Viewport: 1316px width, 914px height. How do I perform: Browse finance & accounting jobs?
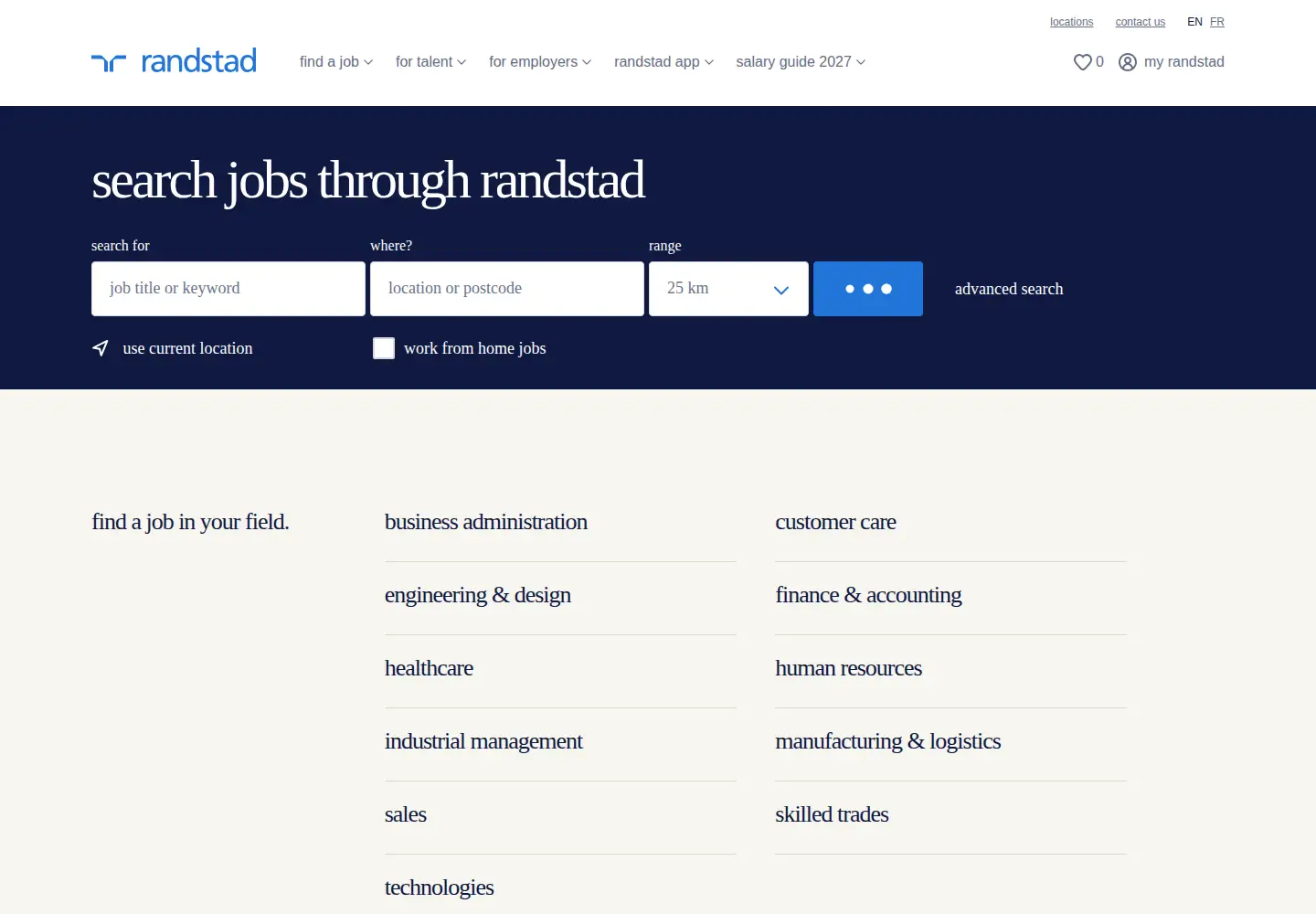[868, 595]
